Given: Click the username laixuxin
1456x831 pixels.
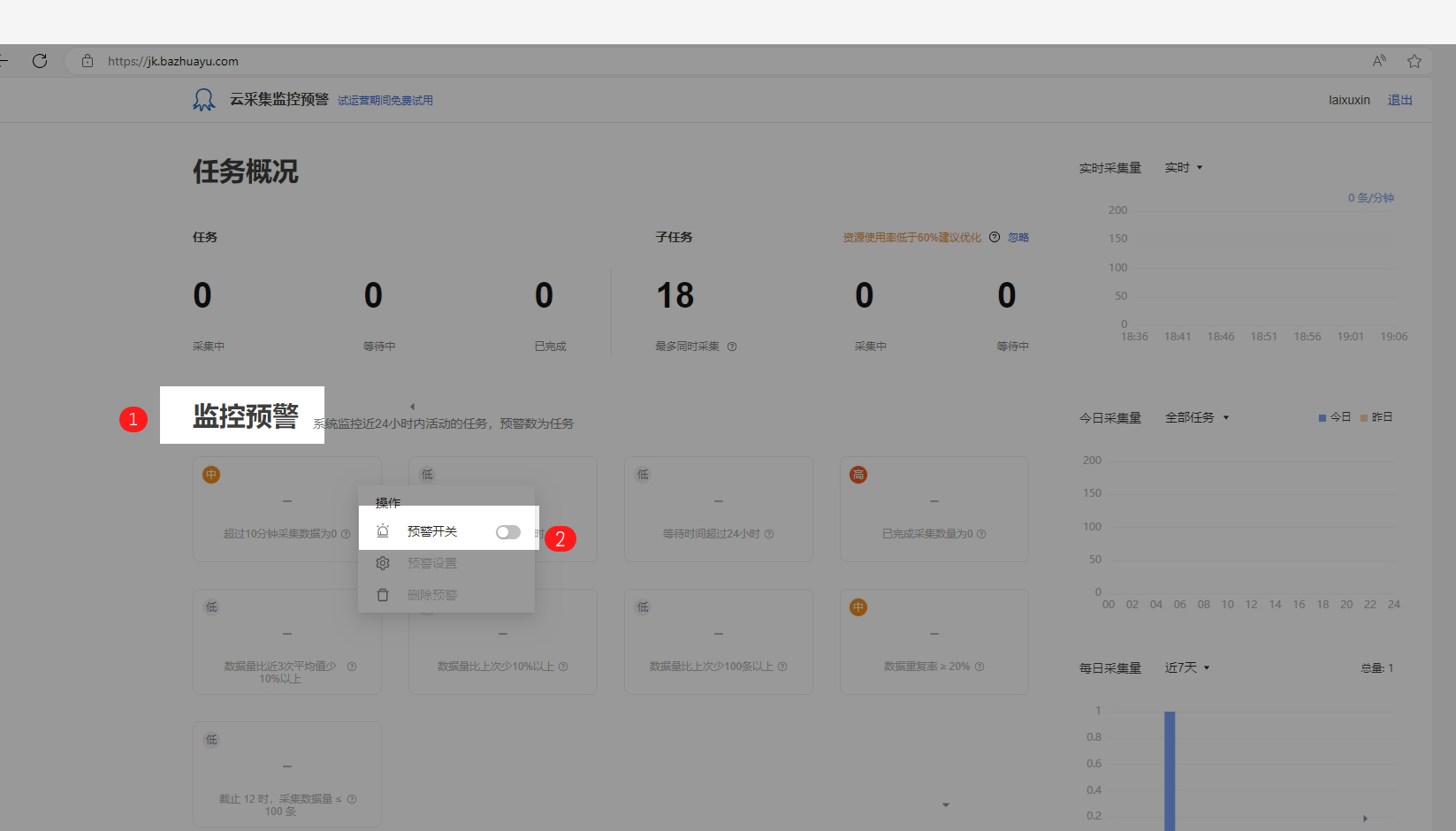Looking at the screenshot, I should click(x=1349, y=100).
